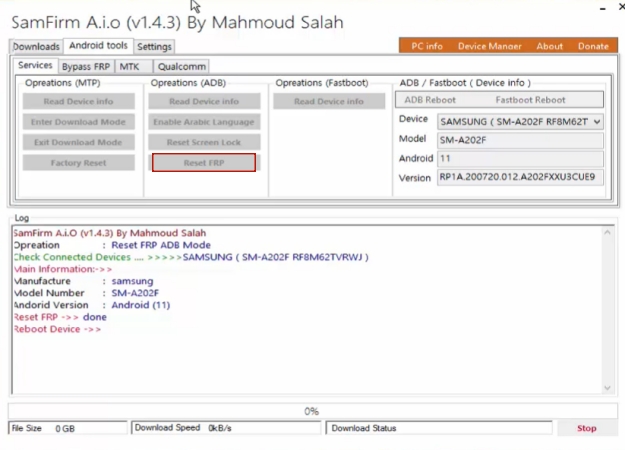Click Read Device info under MTP operations

tap(79, 101)
